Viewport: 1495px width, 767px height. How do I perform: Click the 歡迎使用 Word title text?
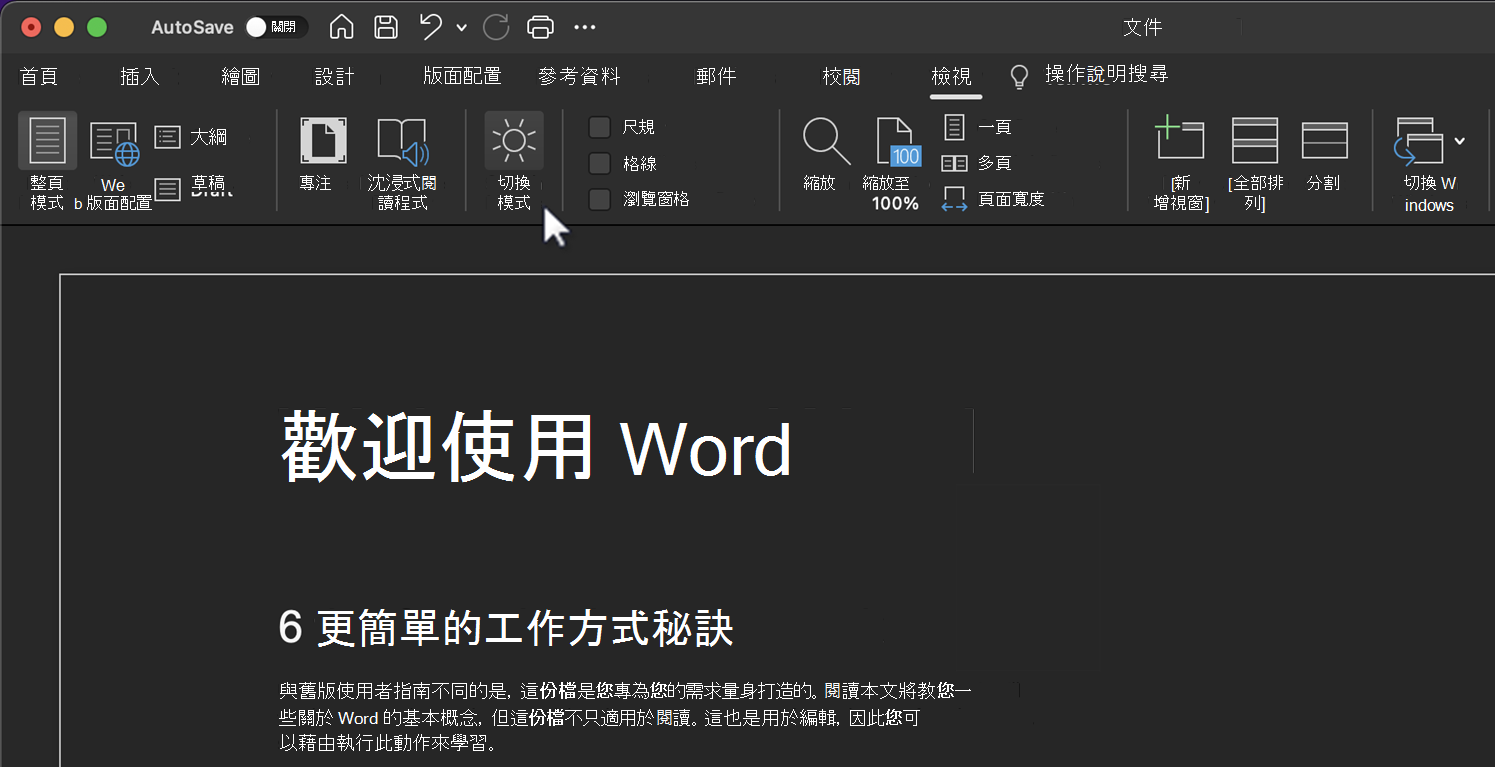pyautogui.click(x=536, y=446)
